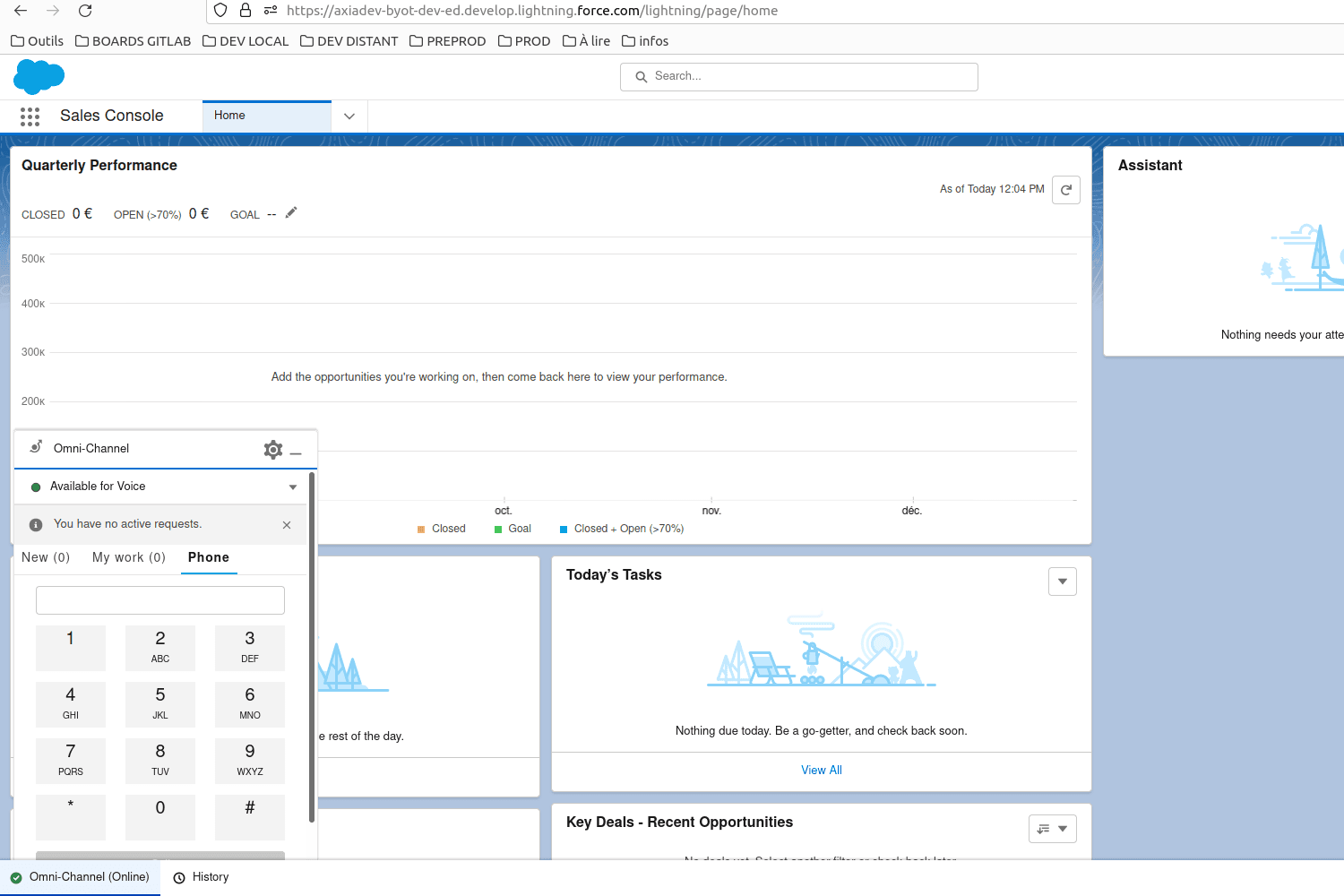Focus the phone number input field

pos(160,600)
